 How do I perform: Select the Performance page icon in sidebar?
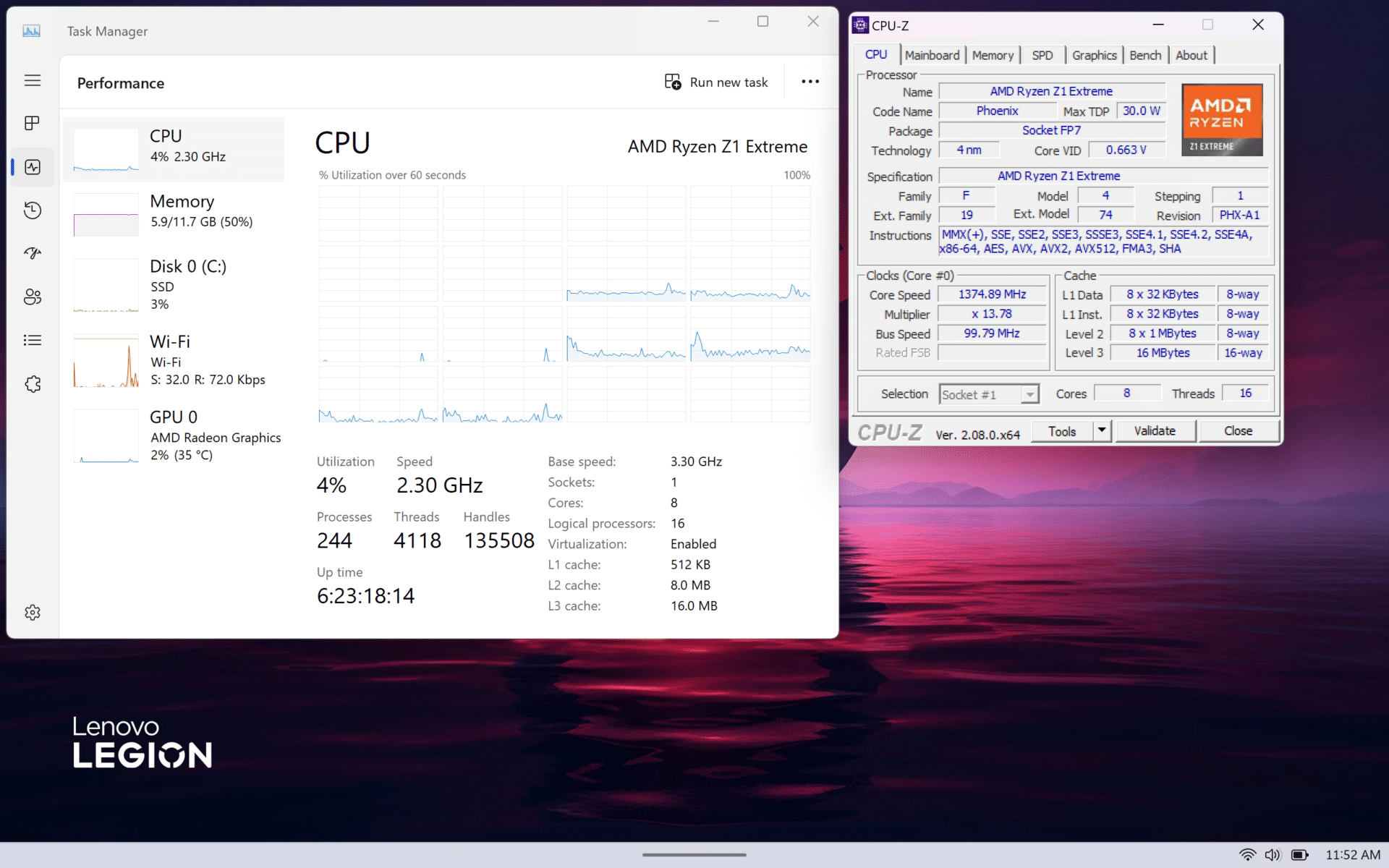pyautogui.click(x=33, y=167)
